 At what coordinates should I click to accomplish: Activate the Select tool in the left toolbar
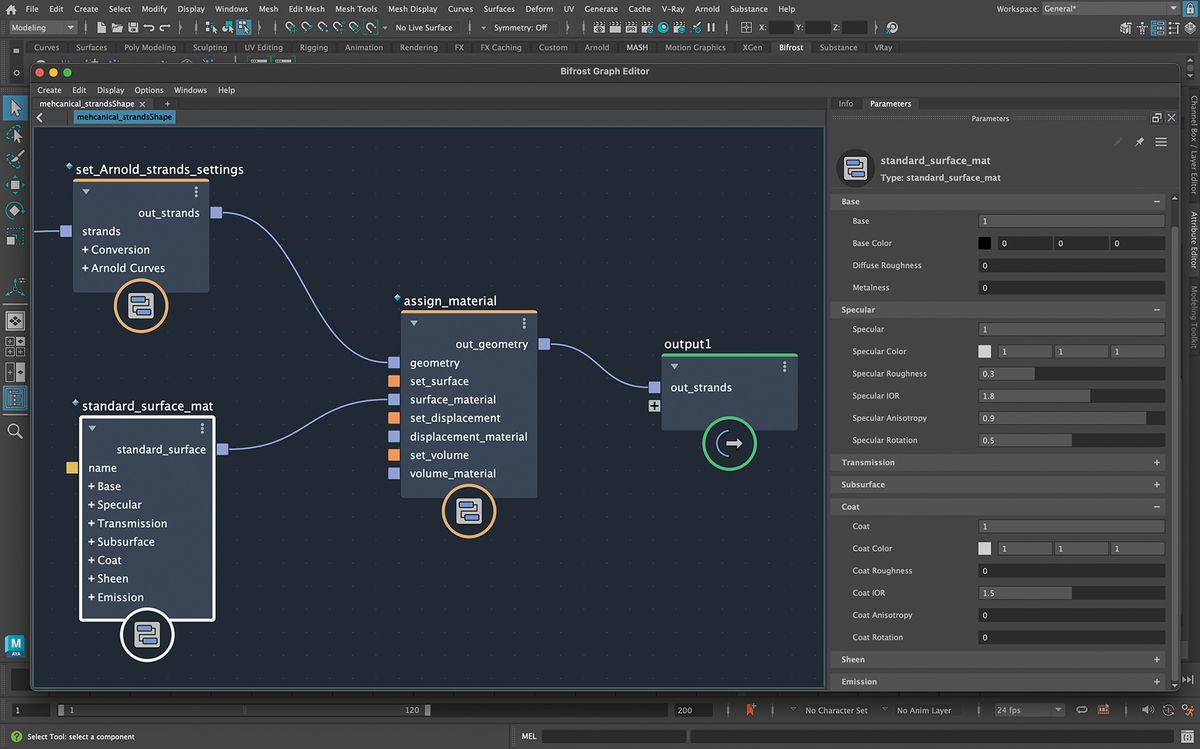14,107
